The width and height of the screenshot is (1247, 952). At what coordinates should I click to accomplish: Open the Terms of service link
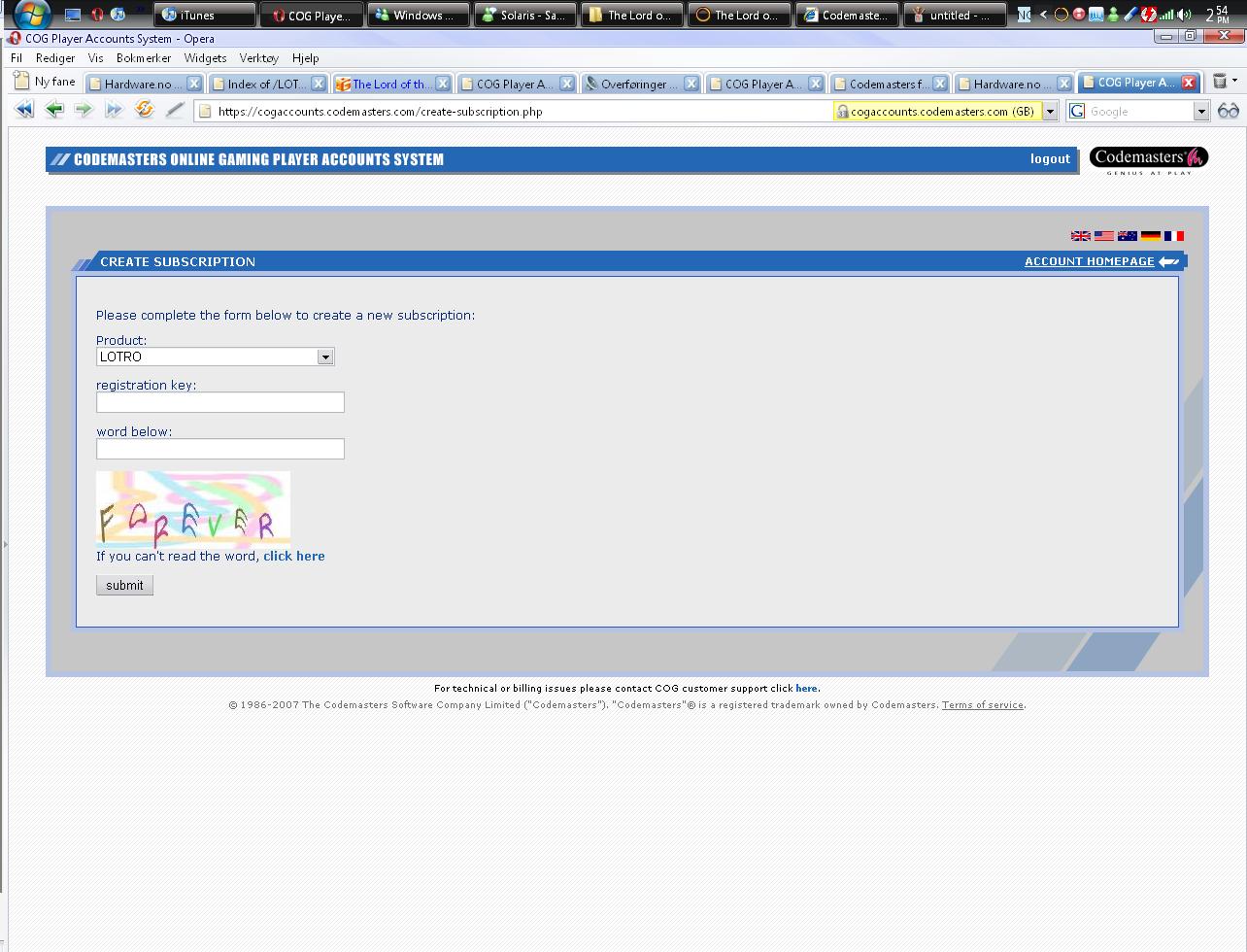point(982,705)
